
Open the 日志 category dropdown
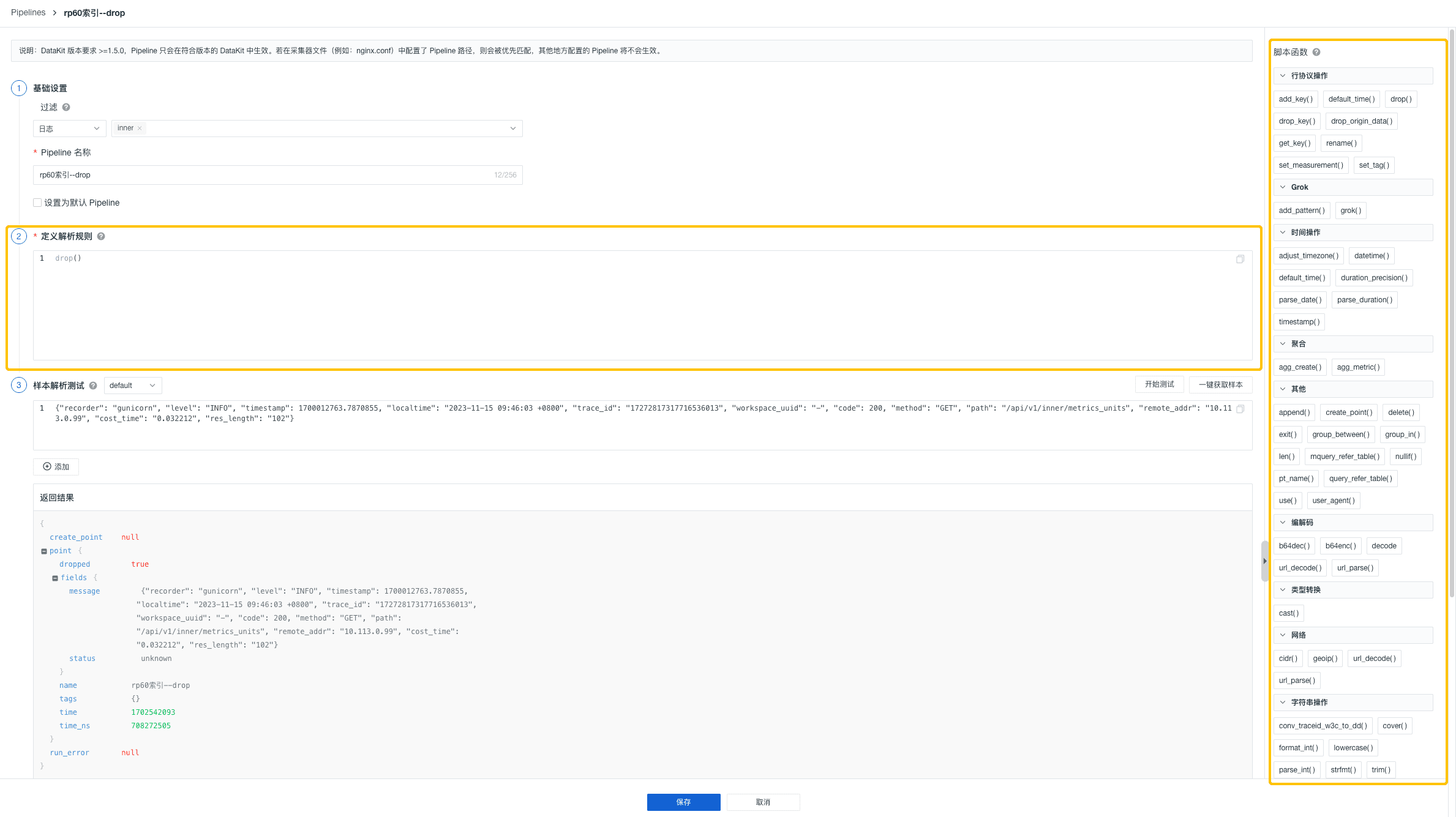[x=69, y=129]
